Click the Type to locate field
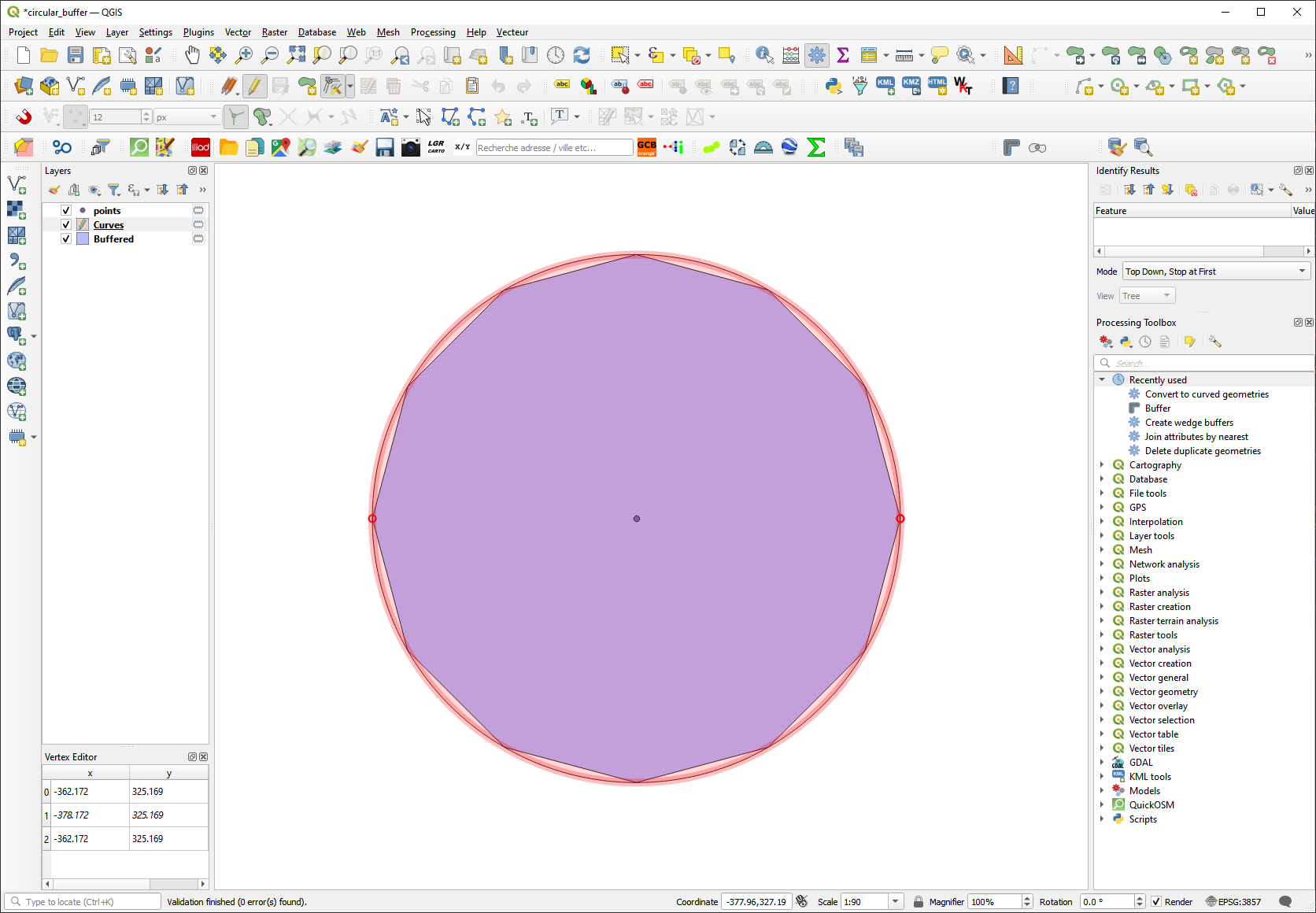This screenshot has height=913, width=1316. [x=83, y=902]
